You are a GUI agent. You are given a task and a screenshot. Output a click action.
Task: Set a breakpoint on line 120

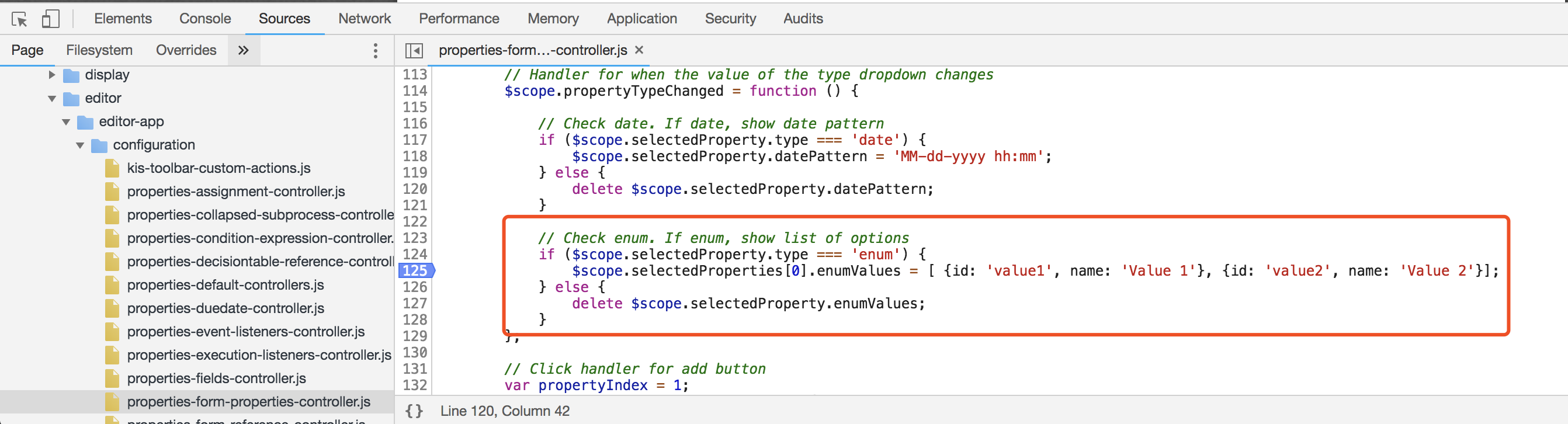coord(415,189)
